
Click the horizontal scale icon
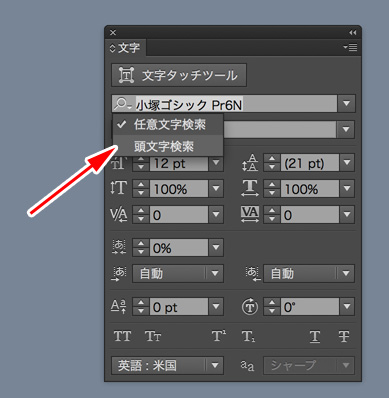pos(250,188)
